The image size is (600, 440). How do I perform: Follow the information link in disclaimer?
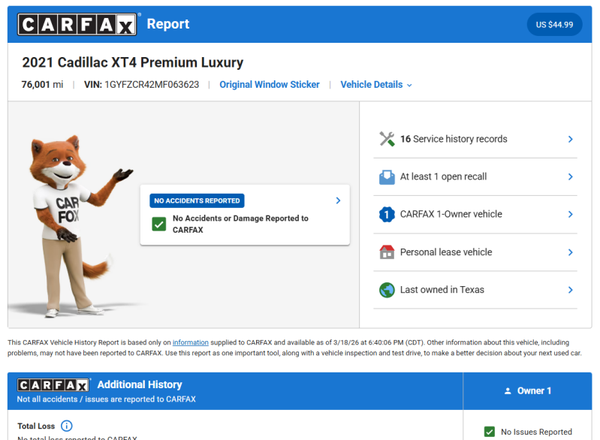(x=191, y=342)
